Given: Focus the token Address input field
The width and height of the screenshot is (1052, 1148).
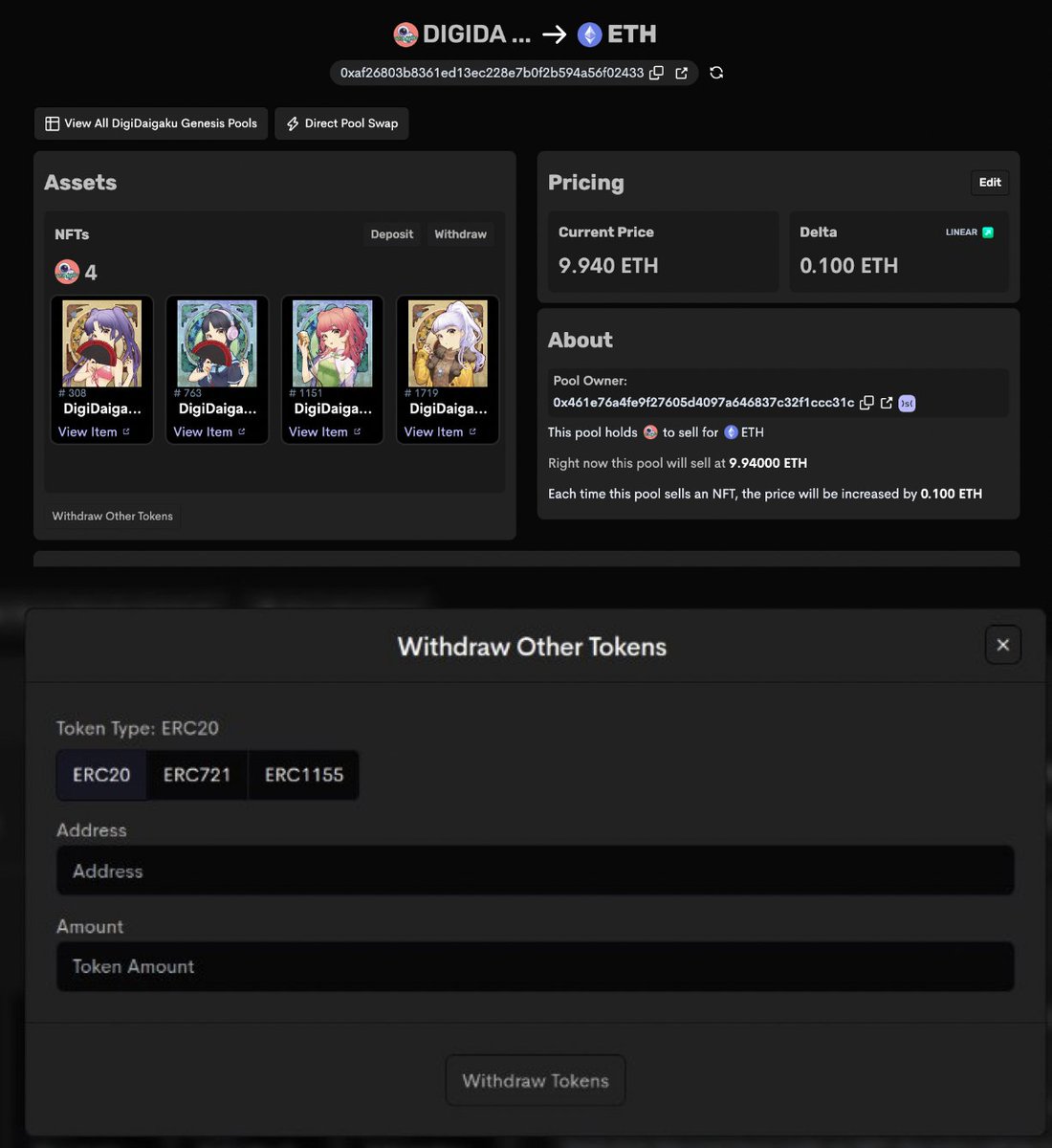Looking at the screenshot, I should click(x=536, y=871).
